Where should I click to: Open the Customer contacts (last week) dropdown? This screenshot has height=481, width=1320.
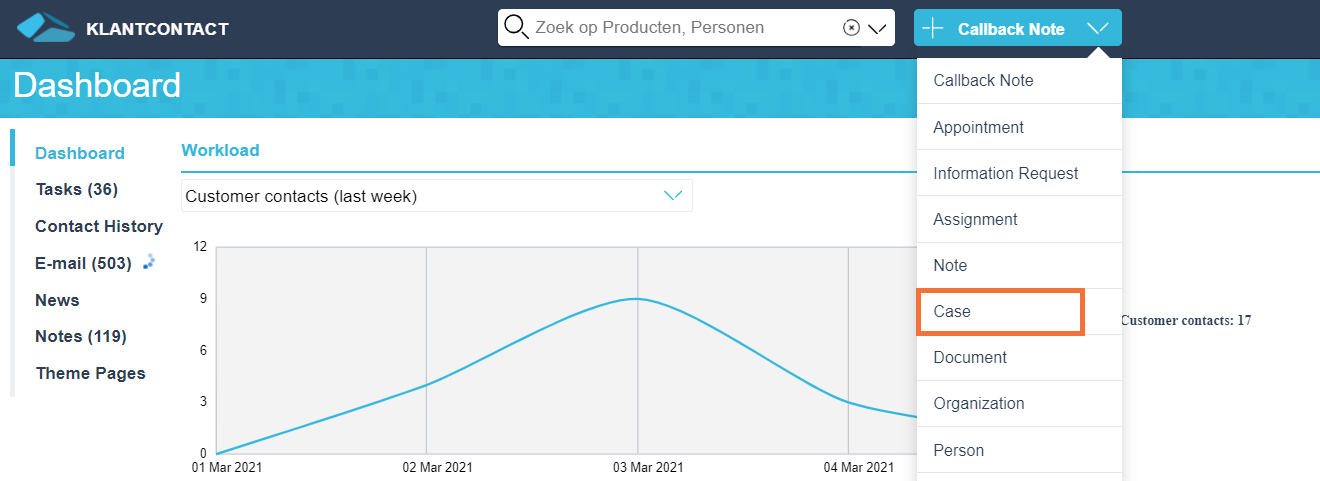coord(436,196)
